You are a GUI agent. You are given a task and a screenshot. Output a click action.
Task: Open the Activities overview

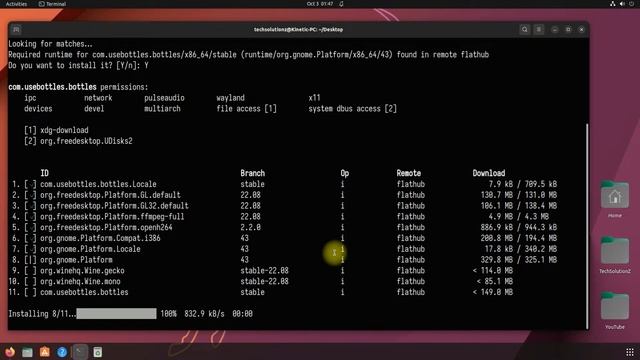point(16,4)
